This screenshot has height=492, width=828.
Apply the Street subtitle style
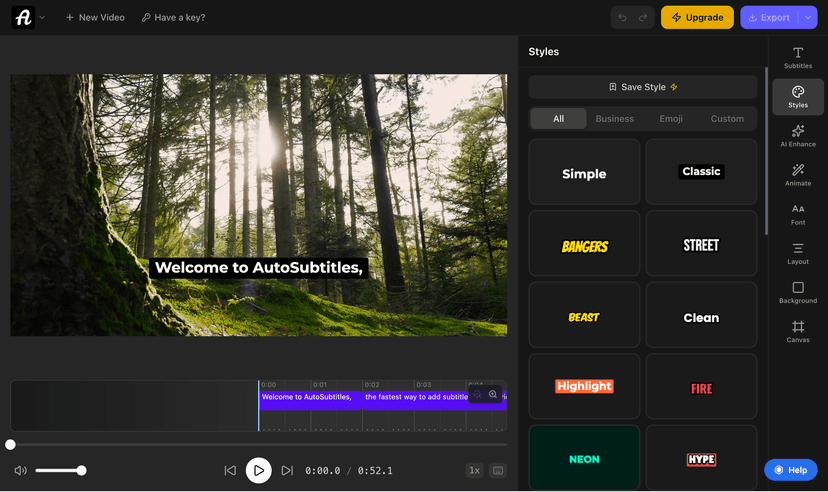click(701, 243)
